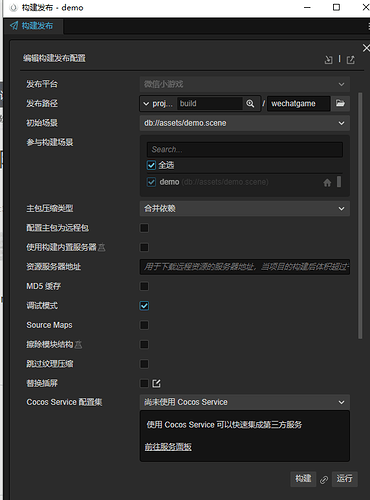Enable the Source Maps checkbox
370x500 pixels.
144,325
